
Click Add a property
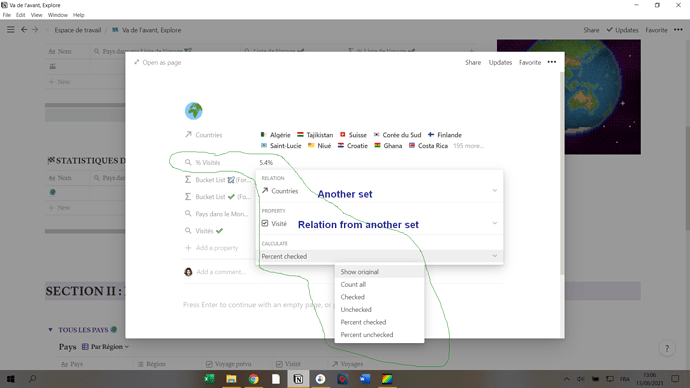[217, 248]
